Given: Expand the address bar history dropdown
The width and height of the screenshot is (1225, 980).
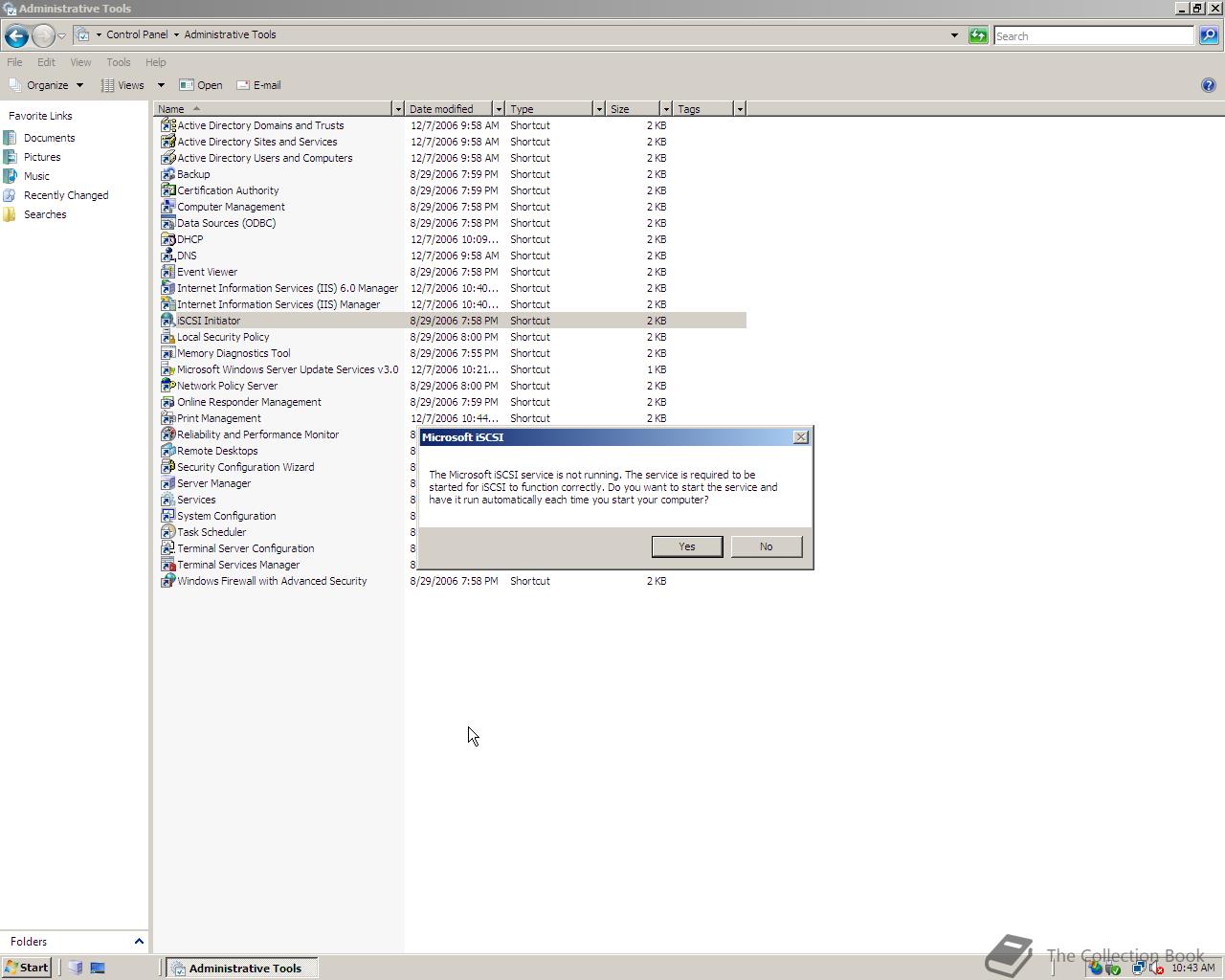Looking at the screenshot, I should pos(954,35).
